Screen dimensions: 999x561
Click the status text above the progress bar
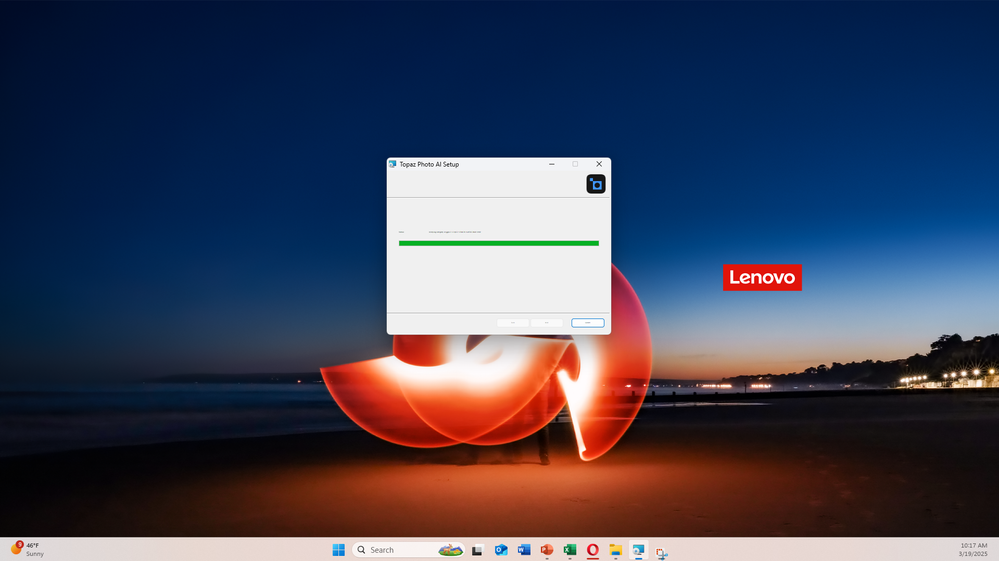pos(454,232)
